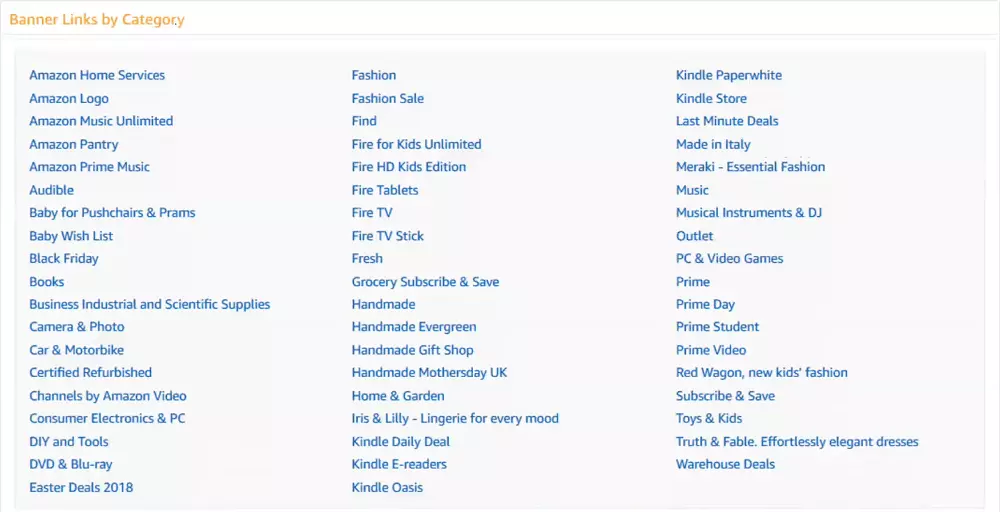Open Certified Refurbished banner links
The height and width of the screenshot is (512, 1000).
[x=91, y=372]
